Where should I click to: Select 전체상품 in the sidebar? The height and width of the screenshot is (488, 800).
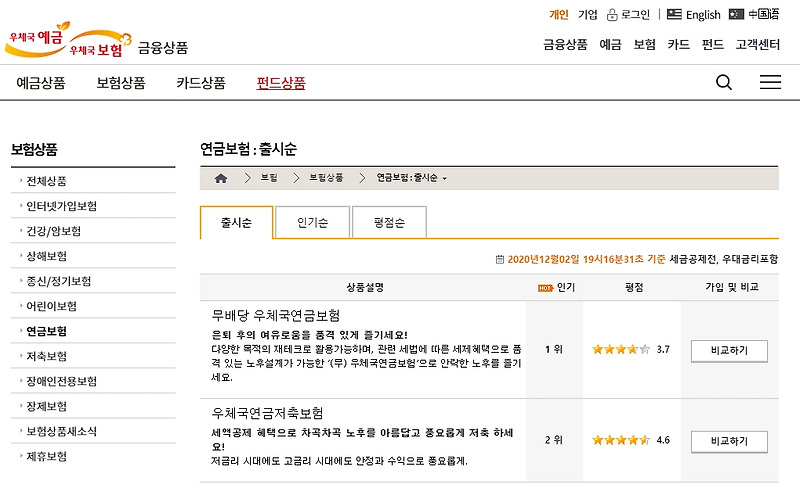(46, 181)
